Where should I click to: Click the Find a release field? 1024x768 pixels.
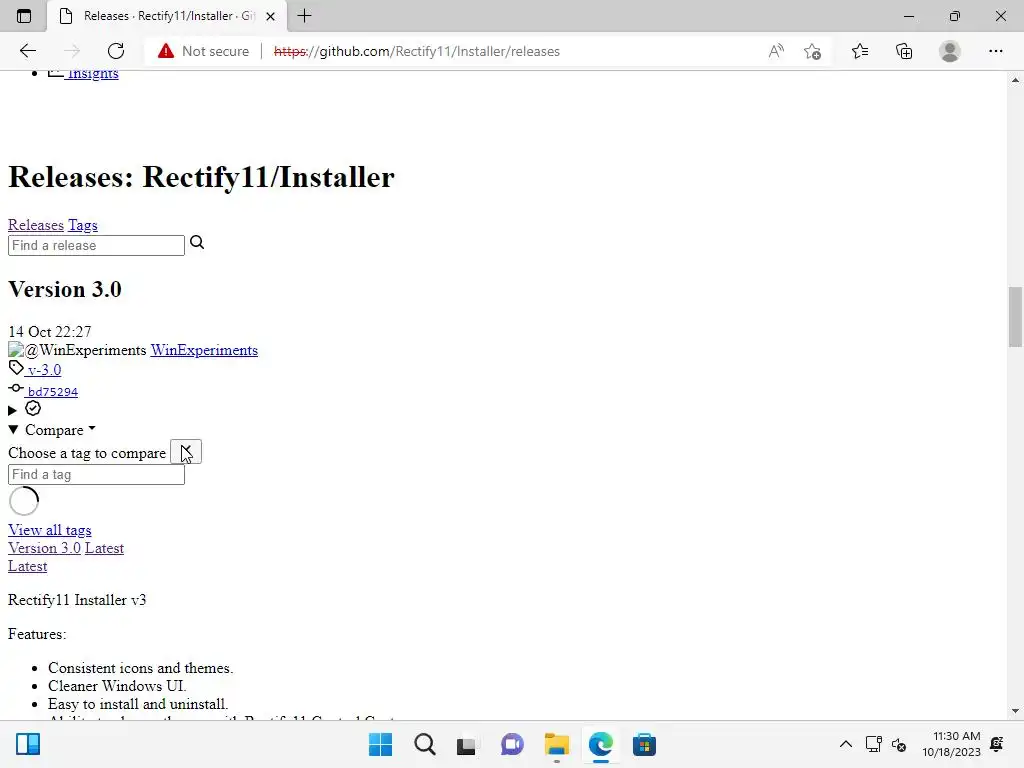click(x=96, y=246)
